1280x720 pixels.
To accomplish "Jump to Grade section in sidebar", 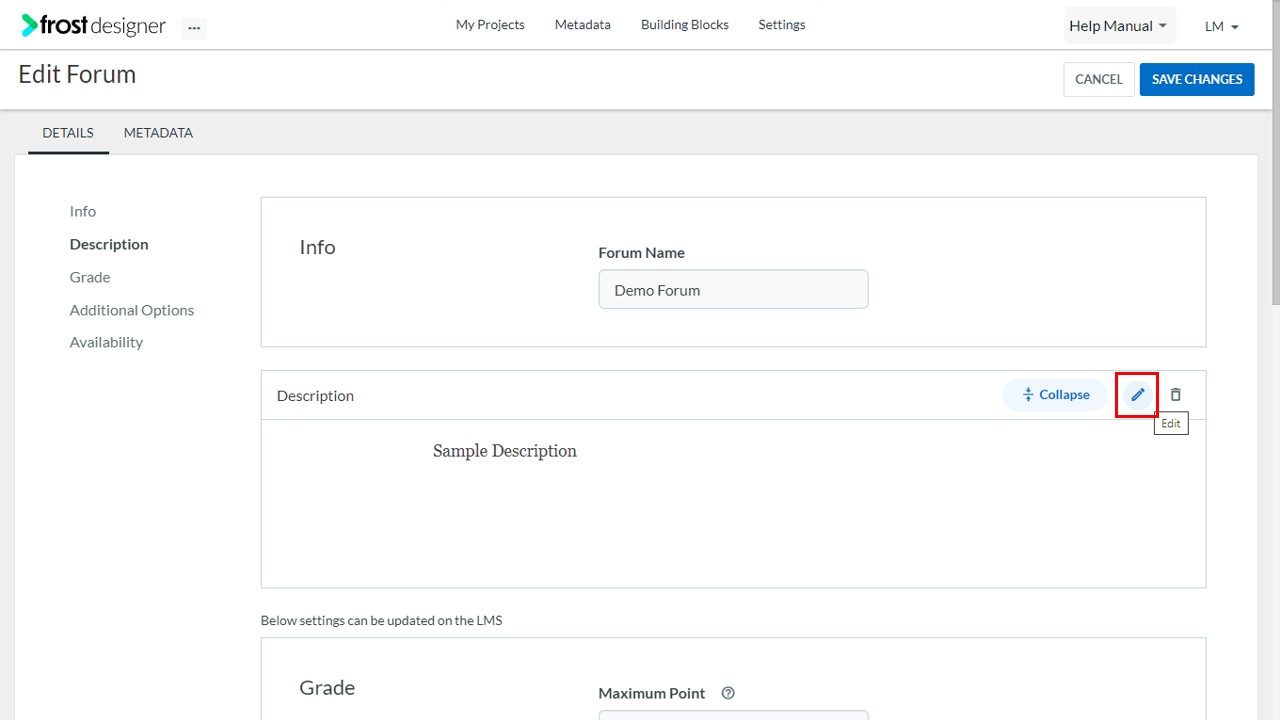I will tap(90, 277).
